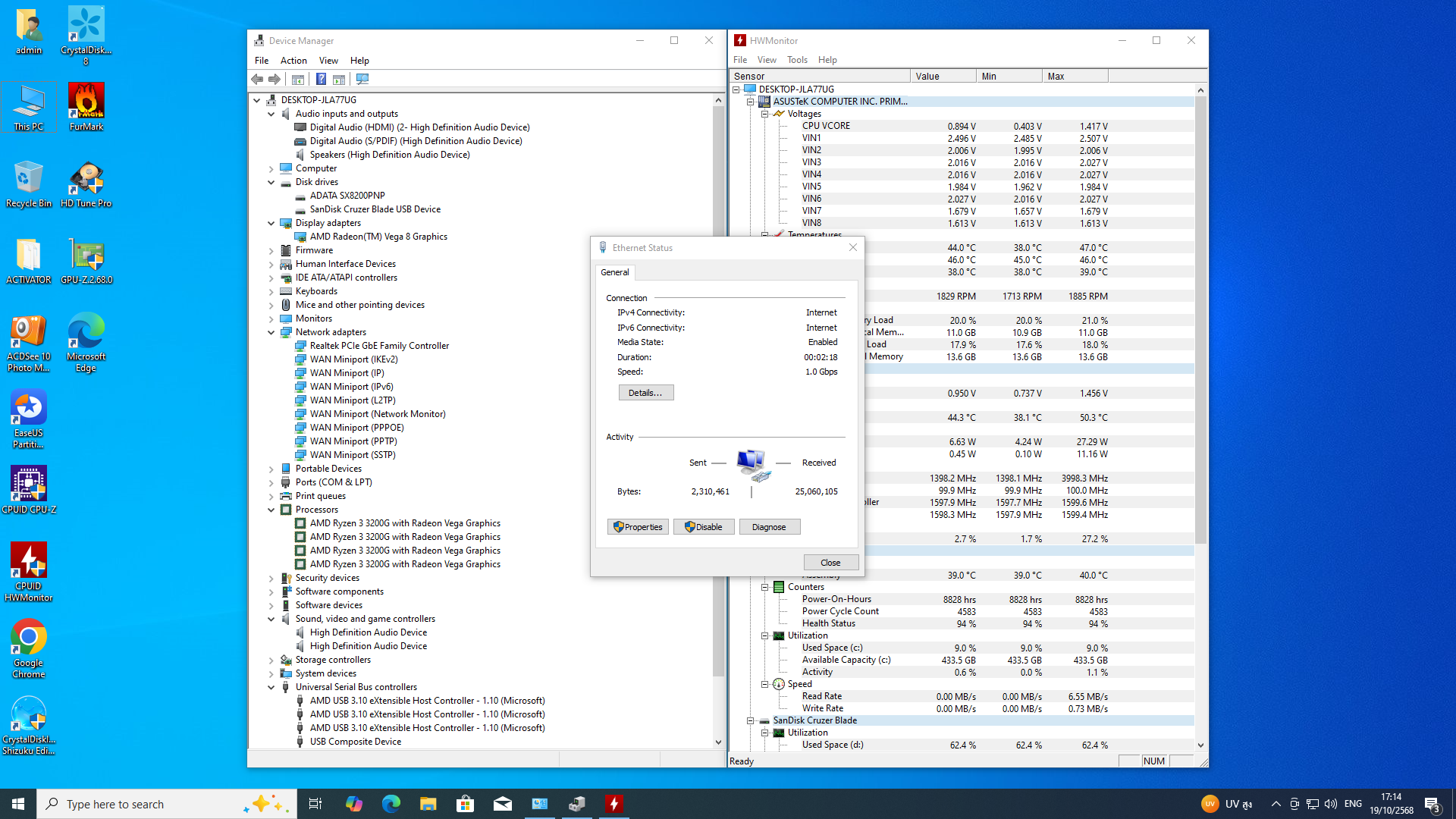Collapse Voltages section in HWMonitor

764,114
